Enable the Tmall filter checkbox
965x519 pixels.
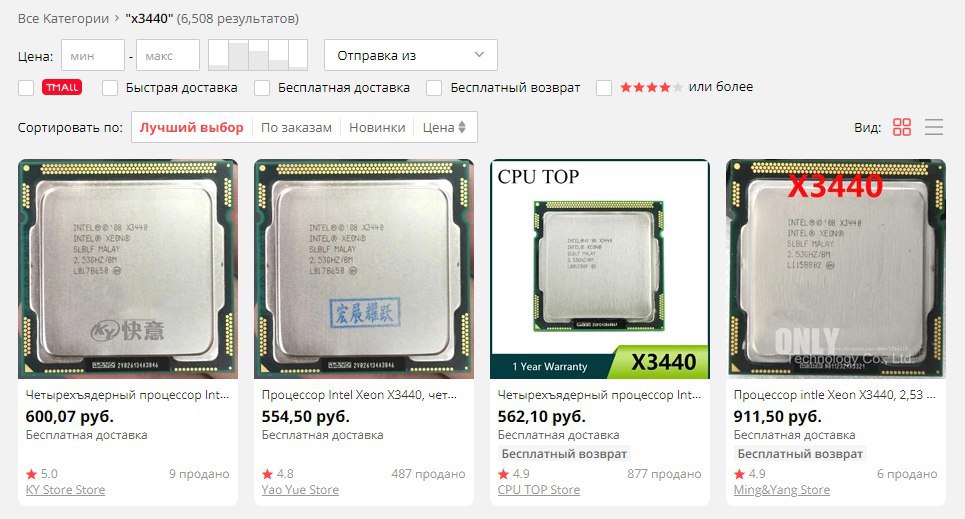click(x=26, y=88)
